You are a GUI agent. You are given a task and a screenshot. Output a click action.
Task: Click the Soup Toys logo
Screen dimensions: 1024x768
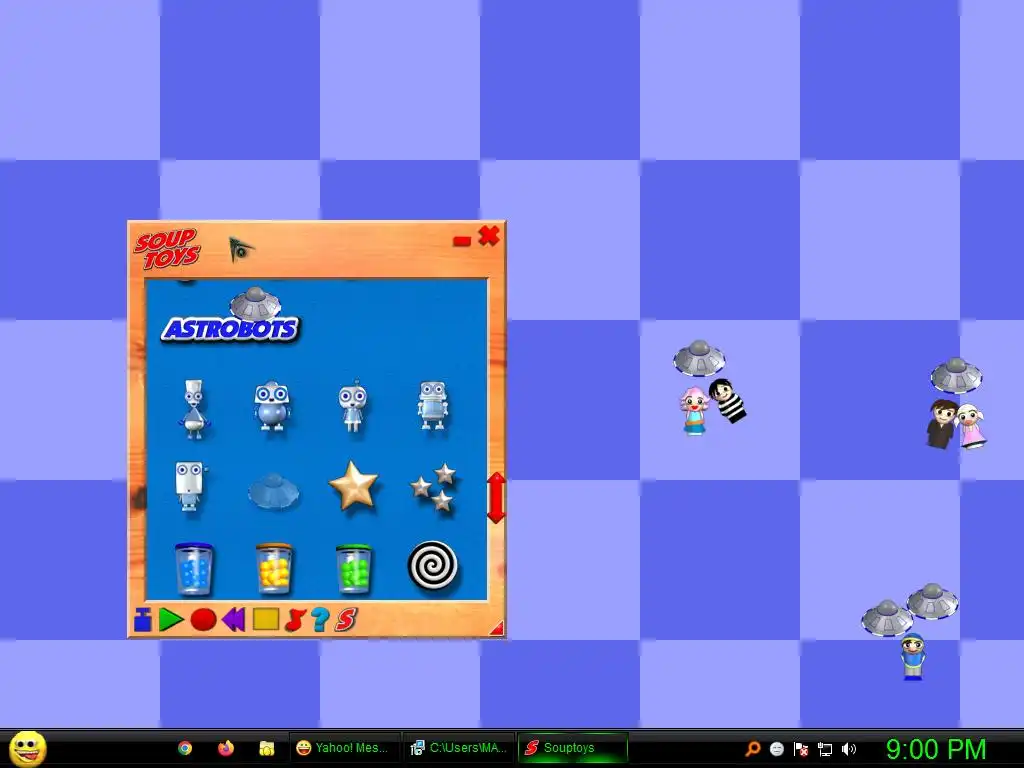(x=167, y=249)
